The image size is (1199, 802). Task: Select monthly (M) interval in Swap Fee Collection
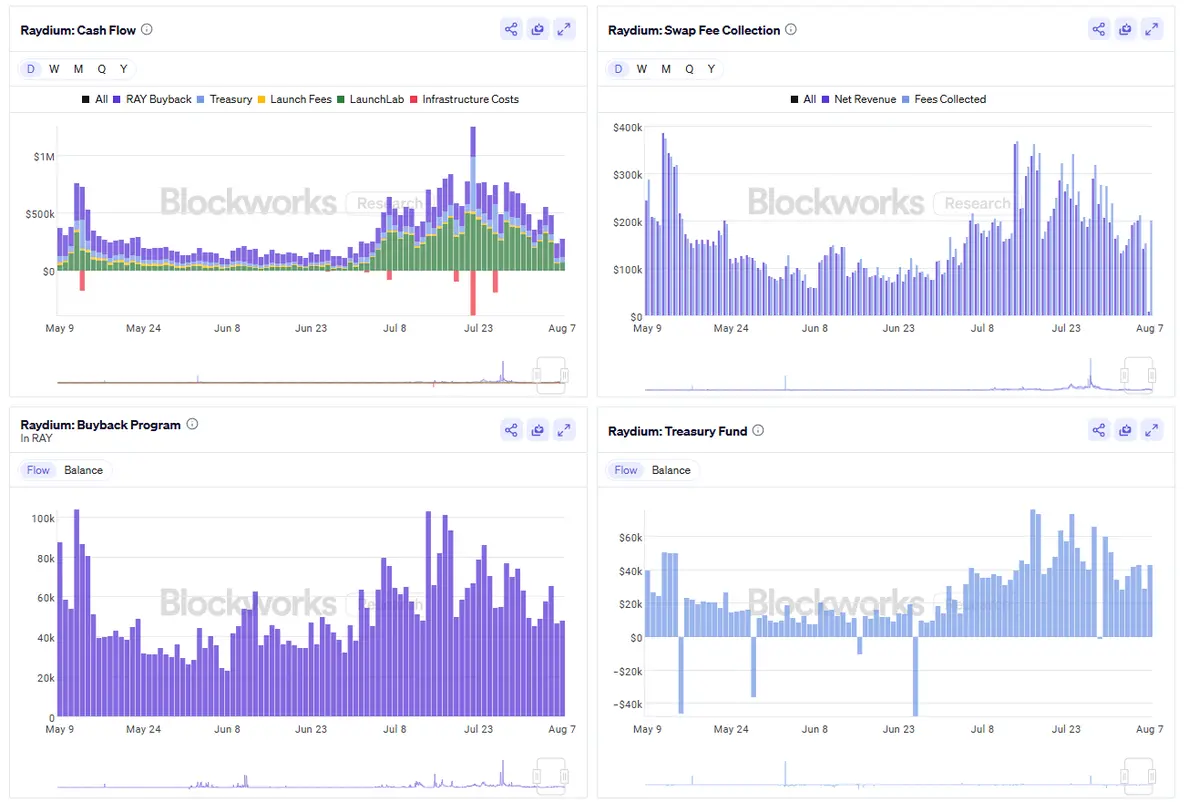[x=666, y=69]
